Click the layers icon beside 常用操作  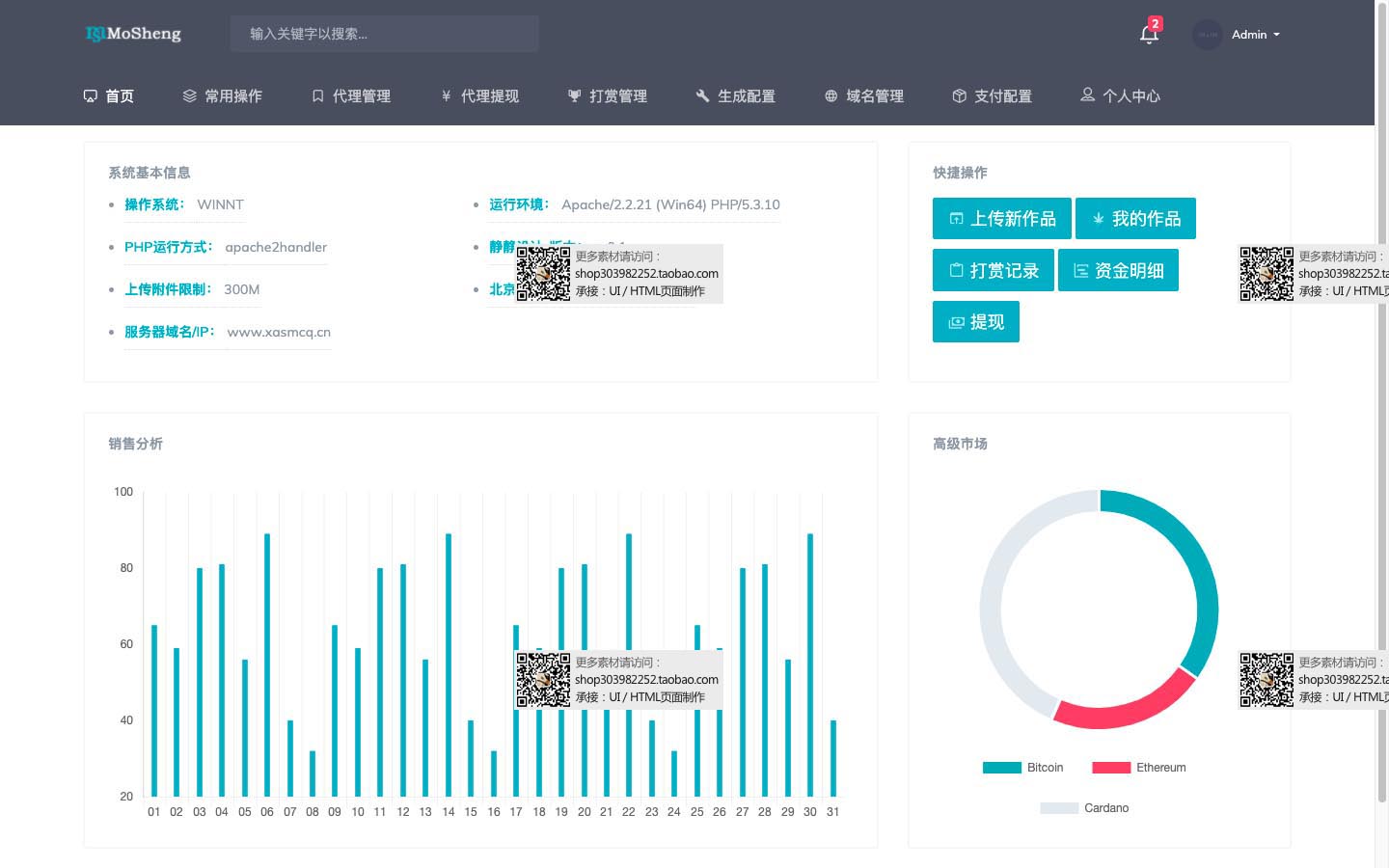point(189,95)
